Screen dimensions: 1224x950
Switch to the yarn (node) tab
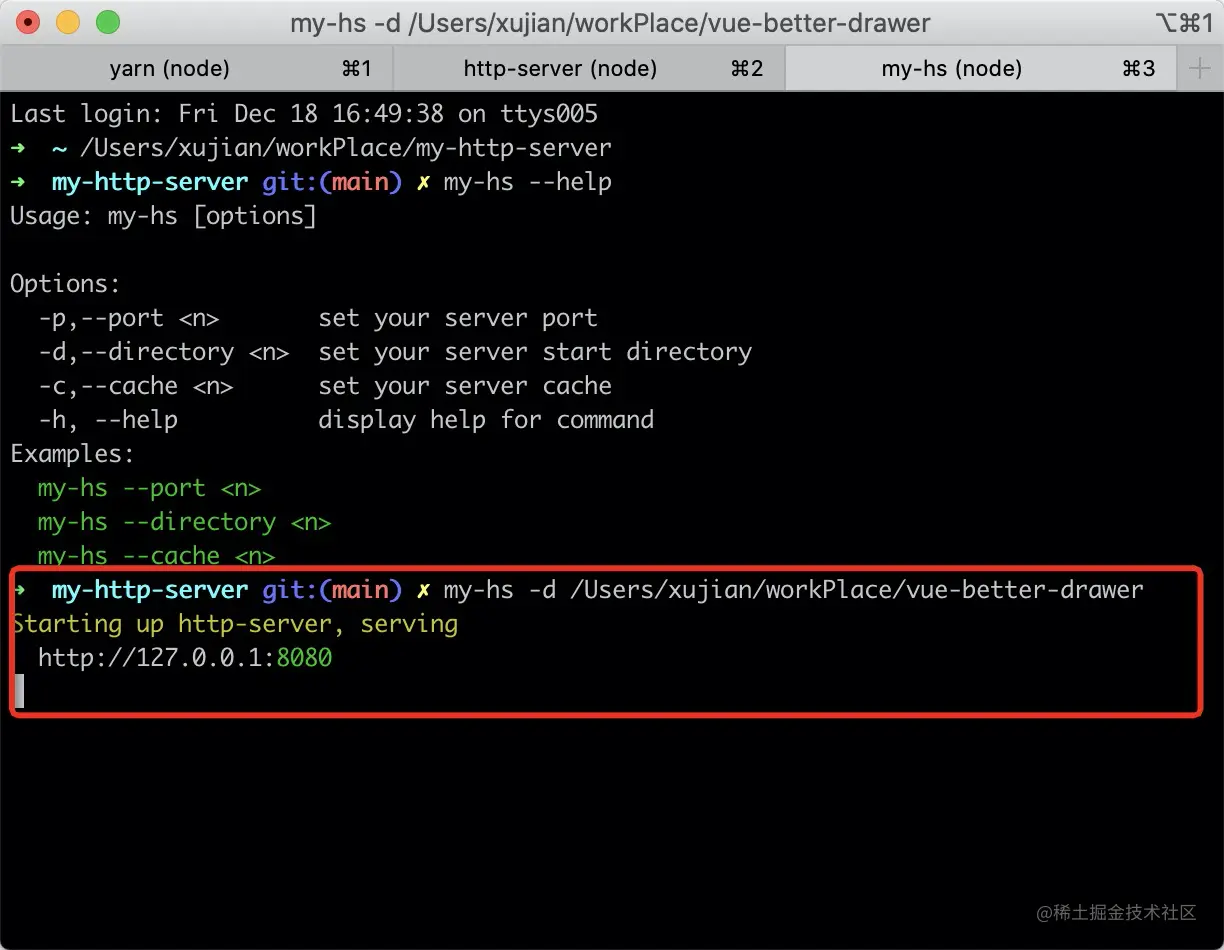196,69
